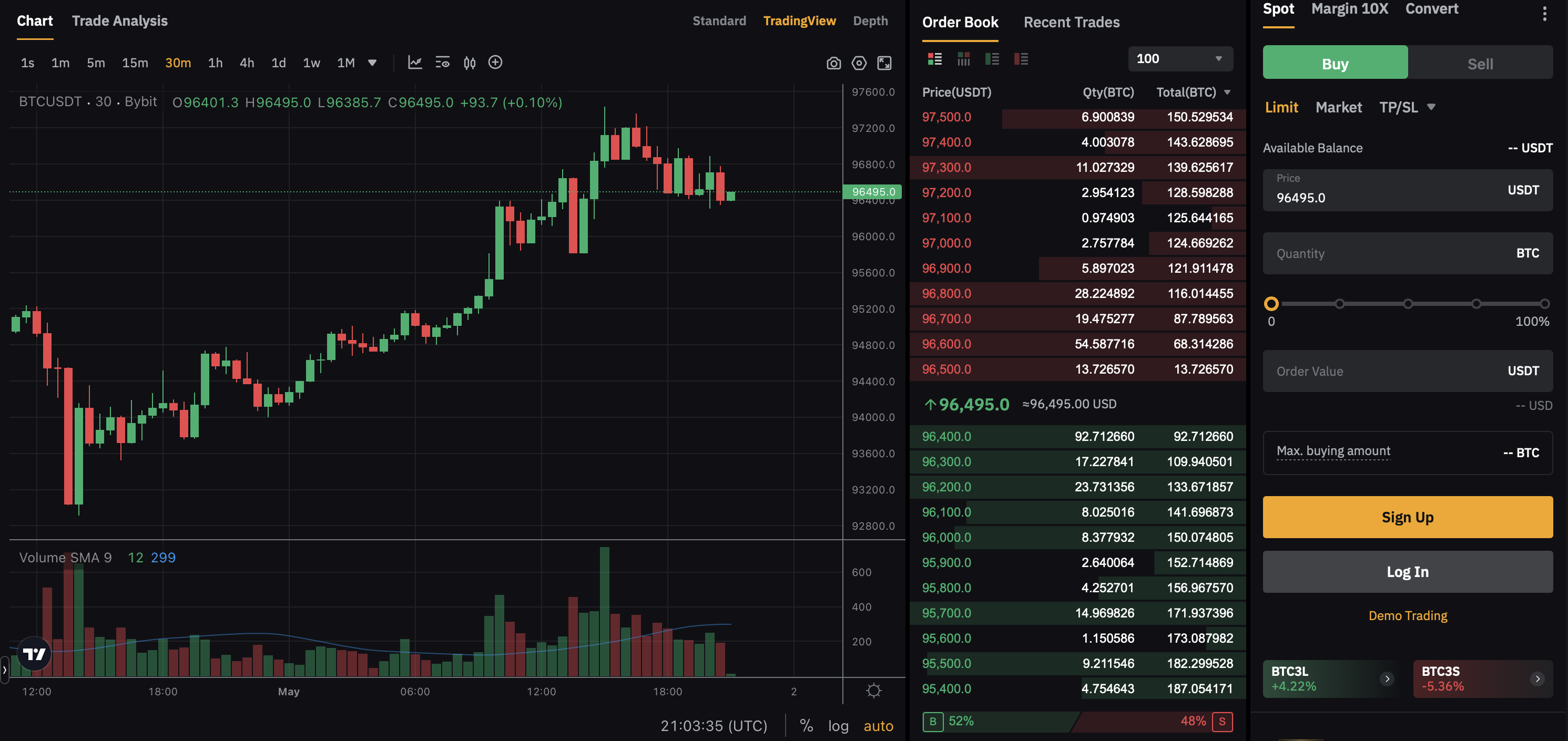The width and height of the screenshot is (1568, 741).
Task: Click the 21:03:35 (UTC) clock
Action: pyautogui.click(x=714, y=726)
